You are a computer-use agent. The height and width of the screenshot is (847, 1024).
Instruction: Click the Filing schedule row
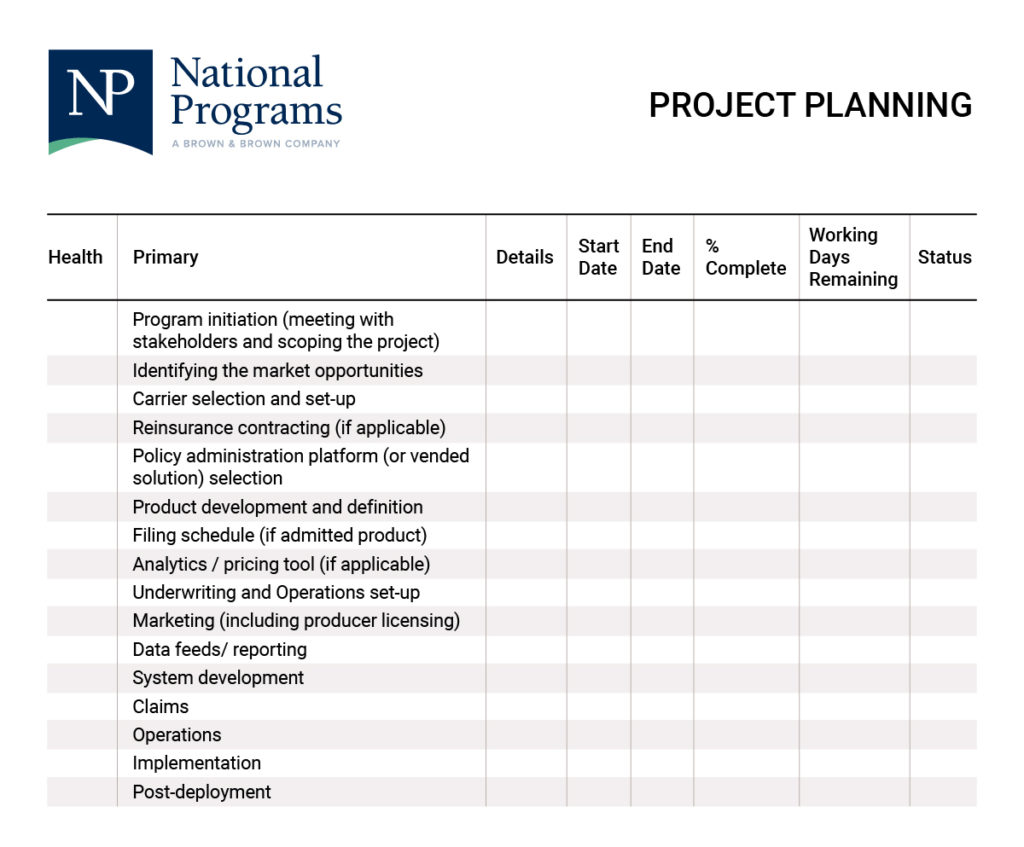pos(279,535)
